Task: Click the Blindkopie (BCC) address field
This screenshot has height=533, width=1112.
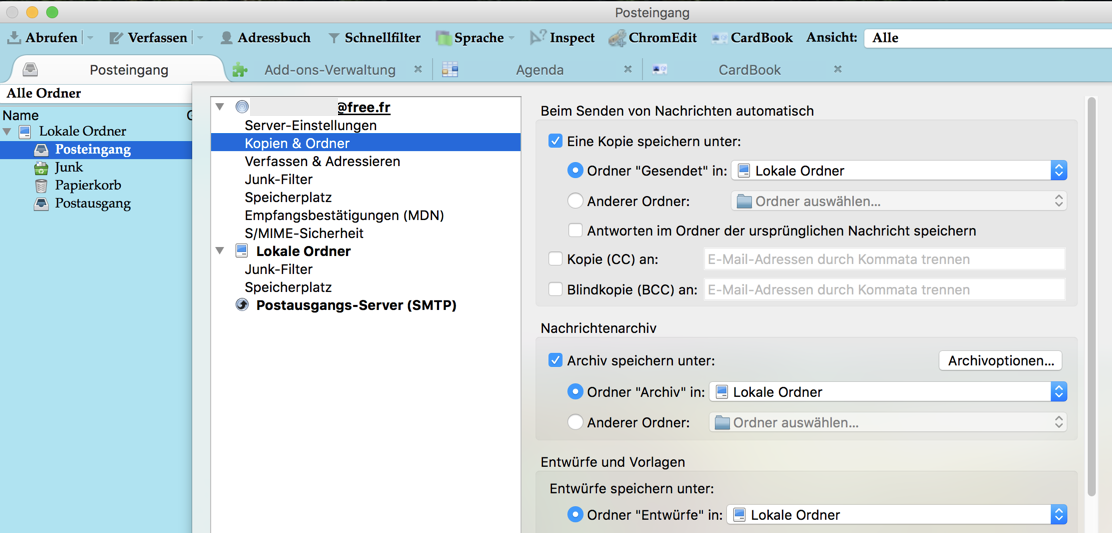Action: pyautogui.click(x=884, y=290)
